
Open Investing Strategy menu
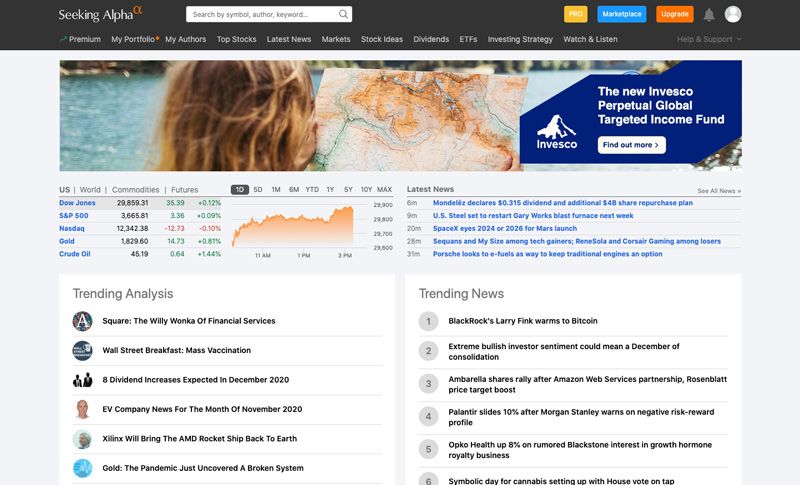[520, 39]
